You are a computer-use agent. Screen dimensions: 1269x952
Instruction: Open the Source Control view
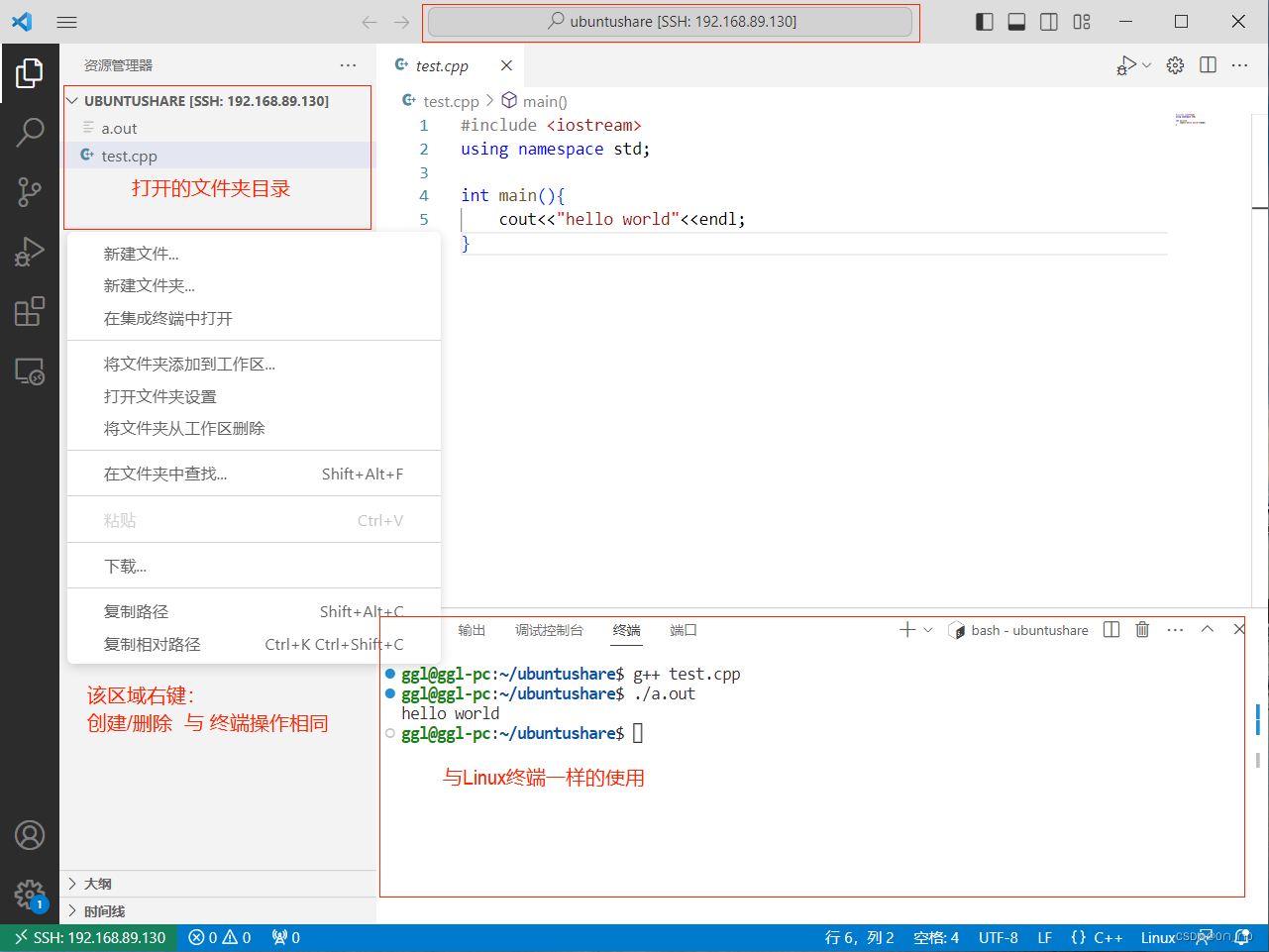(30, 192)
